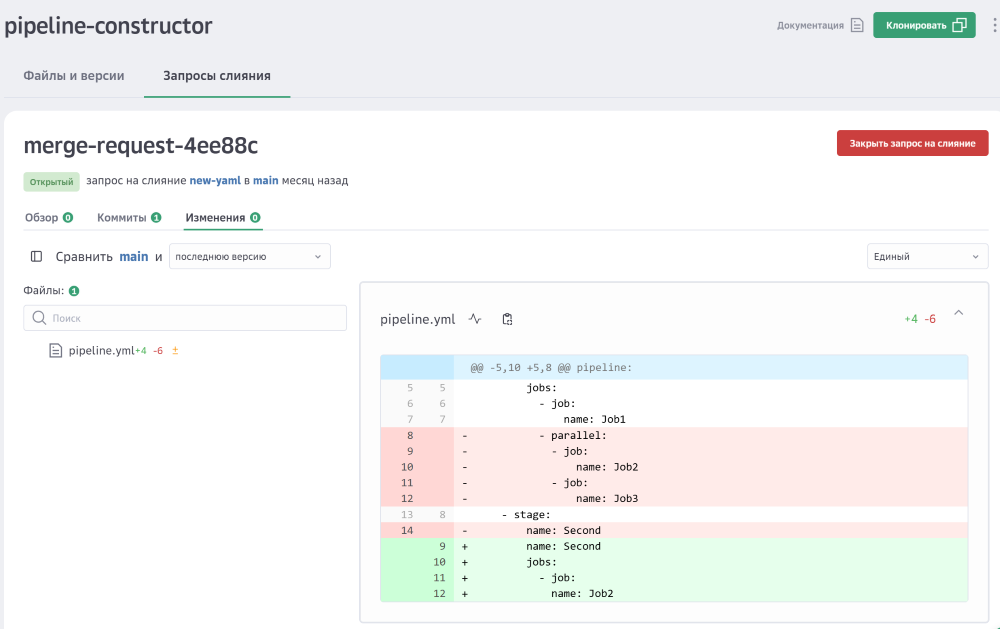The width and height of the screenshot is (1000, 629).
Task: Click main link next to Сравнить
Action: pyautogui.click(x=134, y=256)
